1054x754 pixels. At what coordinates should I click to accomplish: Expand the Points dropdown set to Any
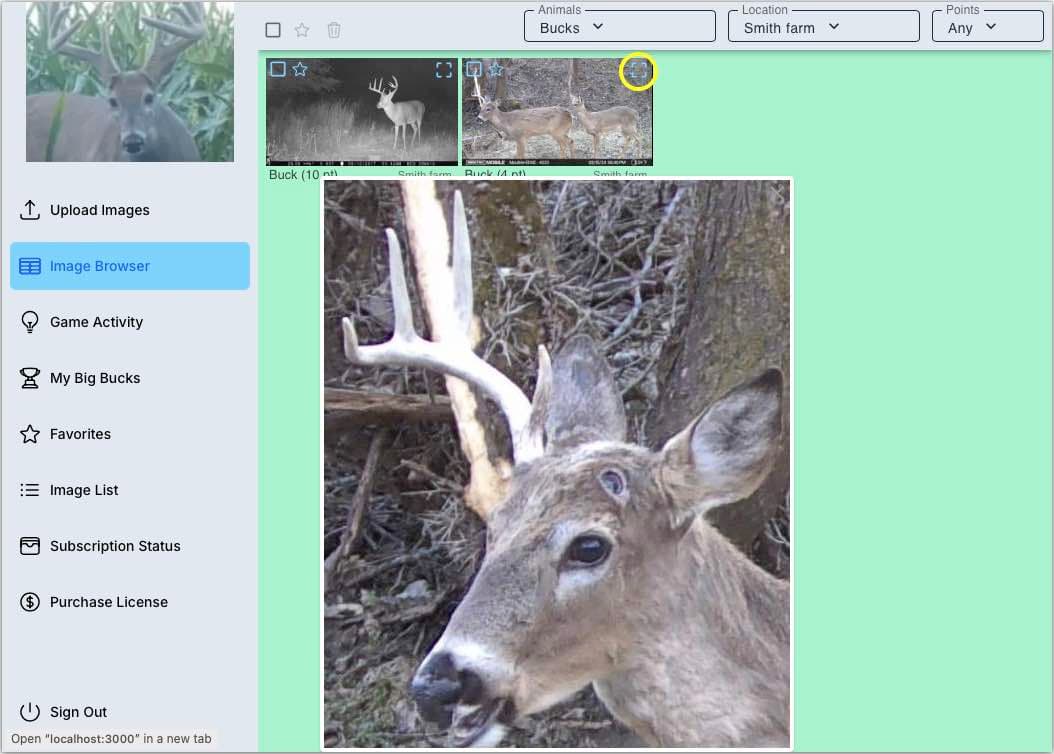(986, 27)
